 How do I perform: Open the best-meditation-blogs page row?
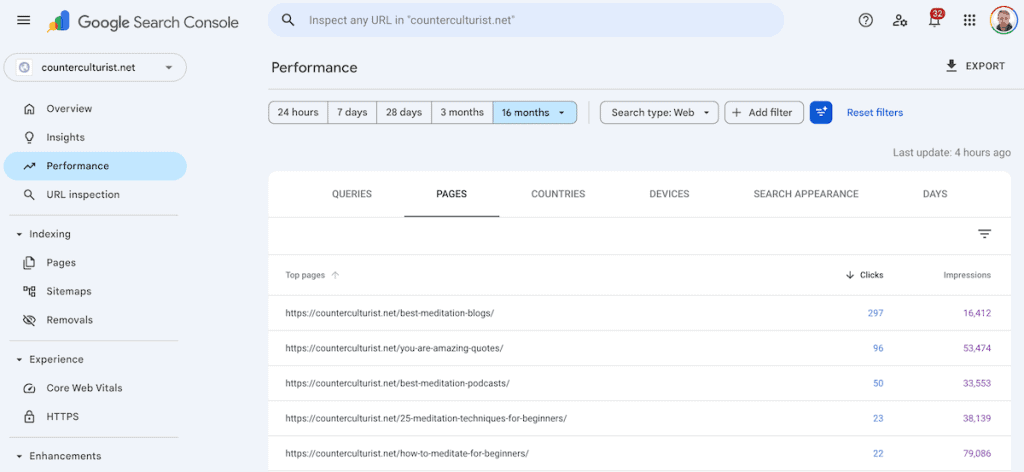(639, 313)
